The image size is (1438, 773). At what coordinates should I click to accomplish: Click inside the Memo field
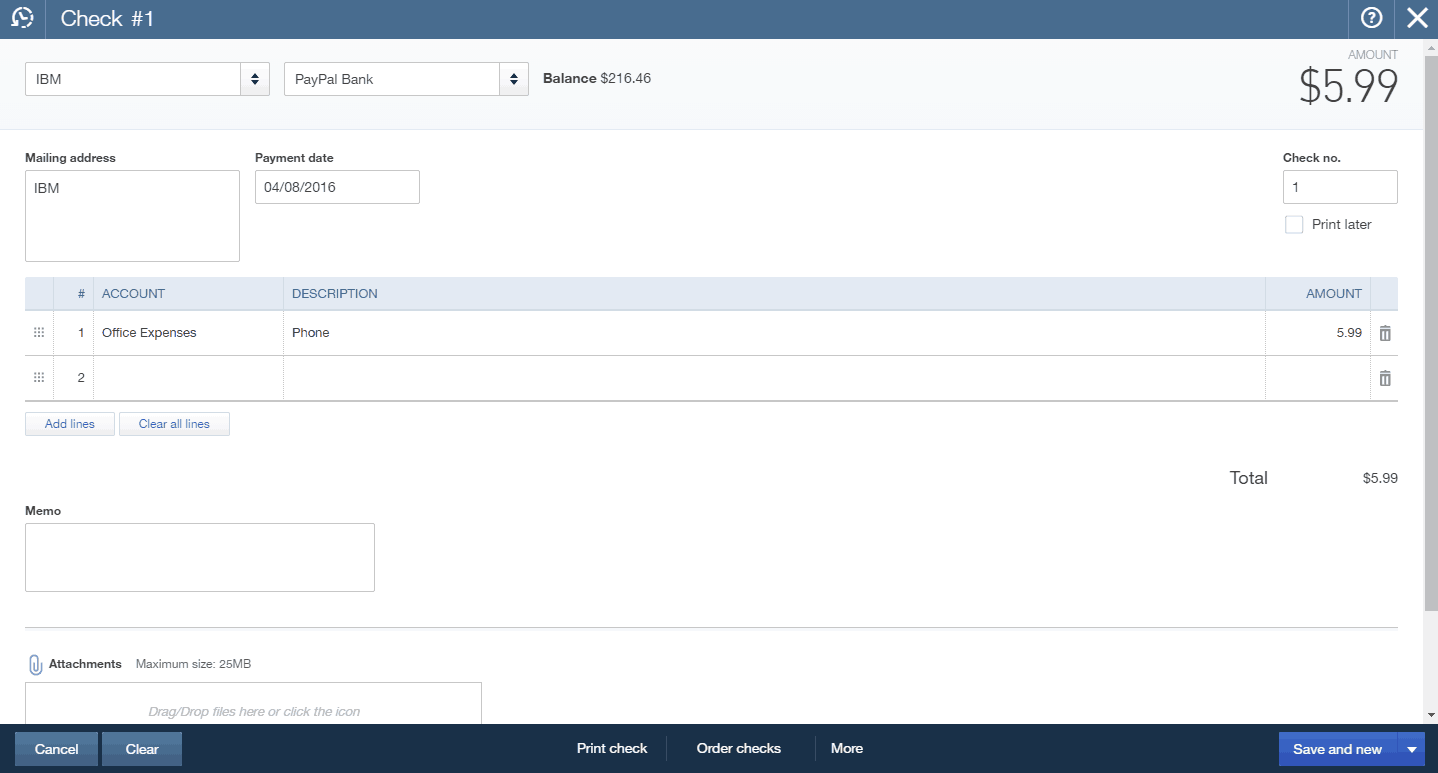tap(199, 557)
